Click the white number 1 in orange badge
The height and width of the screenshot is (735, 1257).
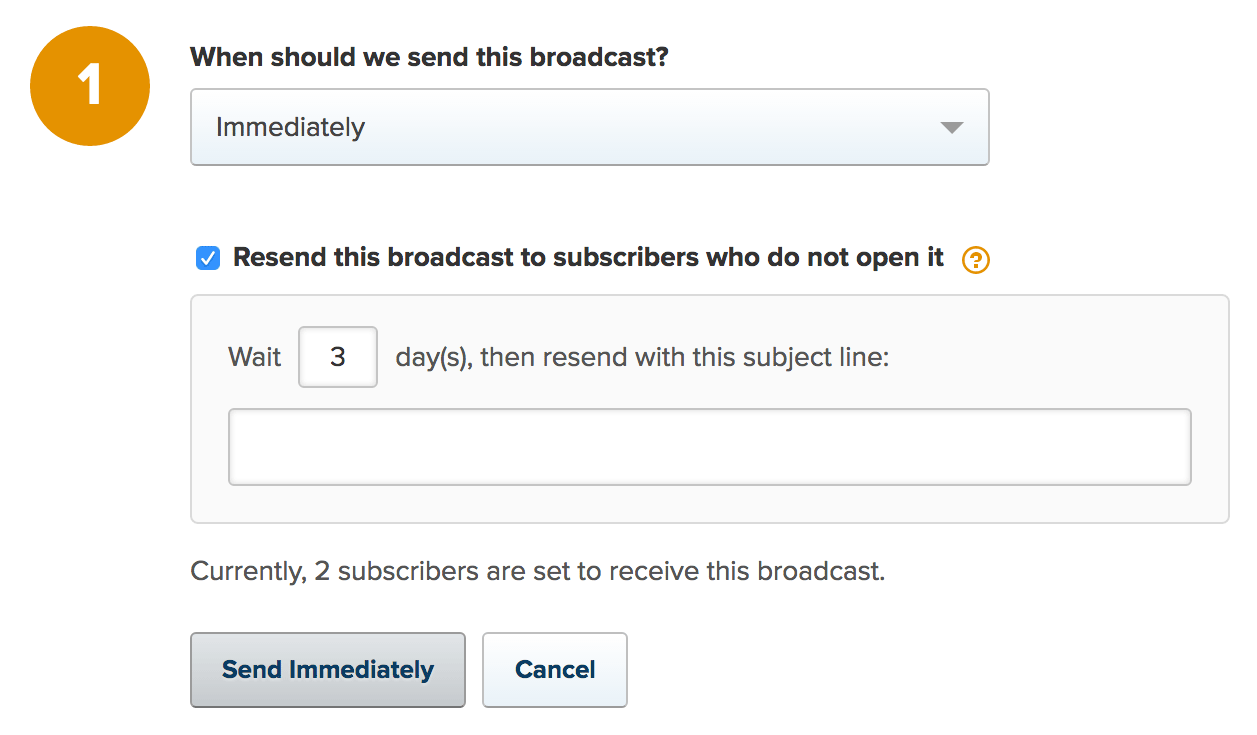coord(90,86)
